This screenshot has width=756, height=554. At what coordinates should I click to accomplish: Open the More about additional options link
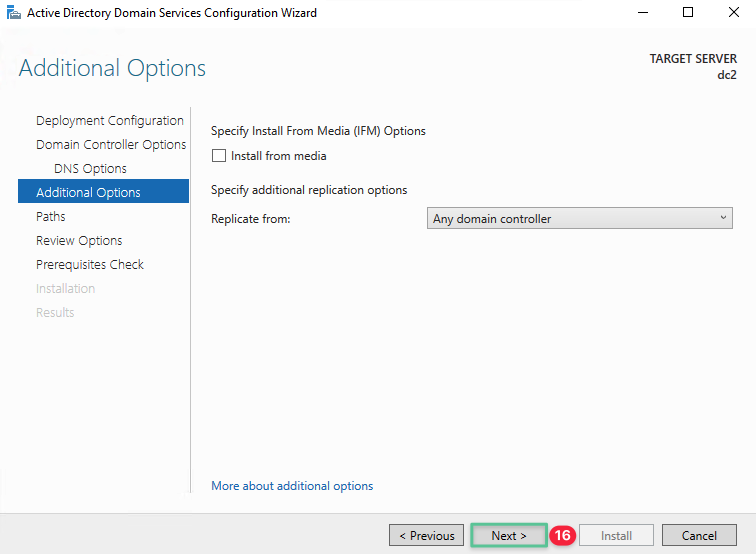coord(292,486)
